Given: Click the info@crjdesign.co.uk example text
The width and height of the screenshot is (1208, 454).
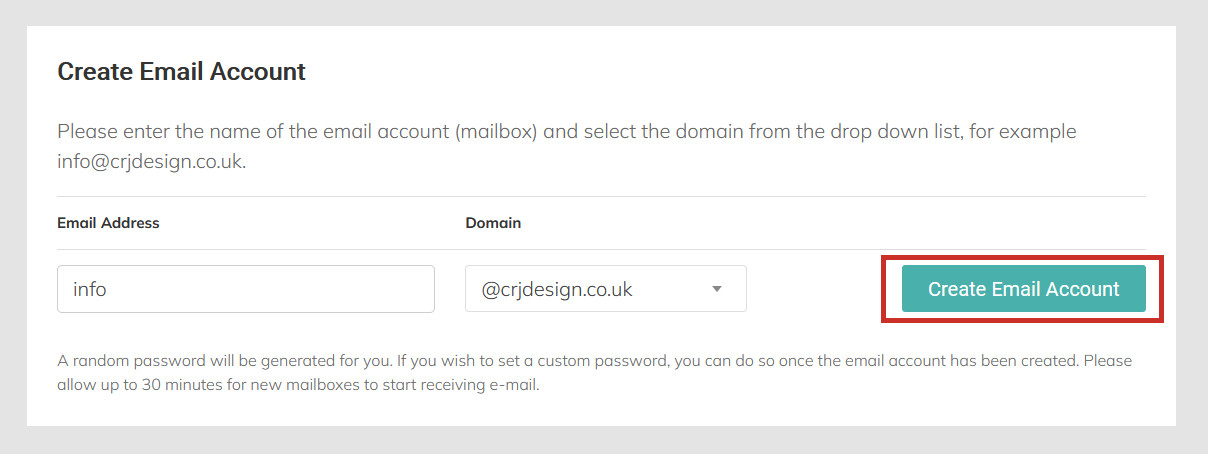Looking at the screenshot, I should click(150, 162).
